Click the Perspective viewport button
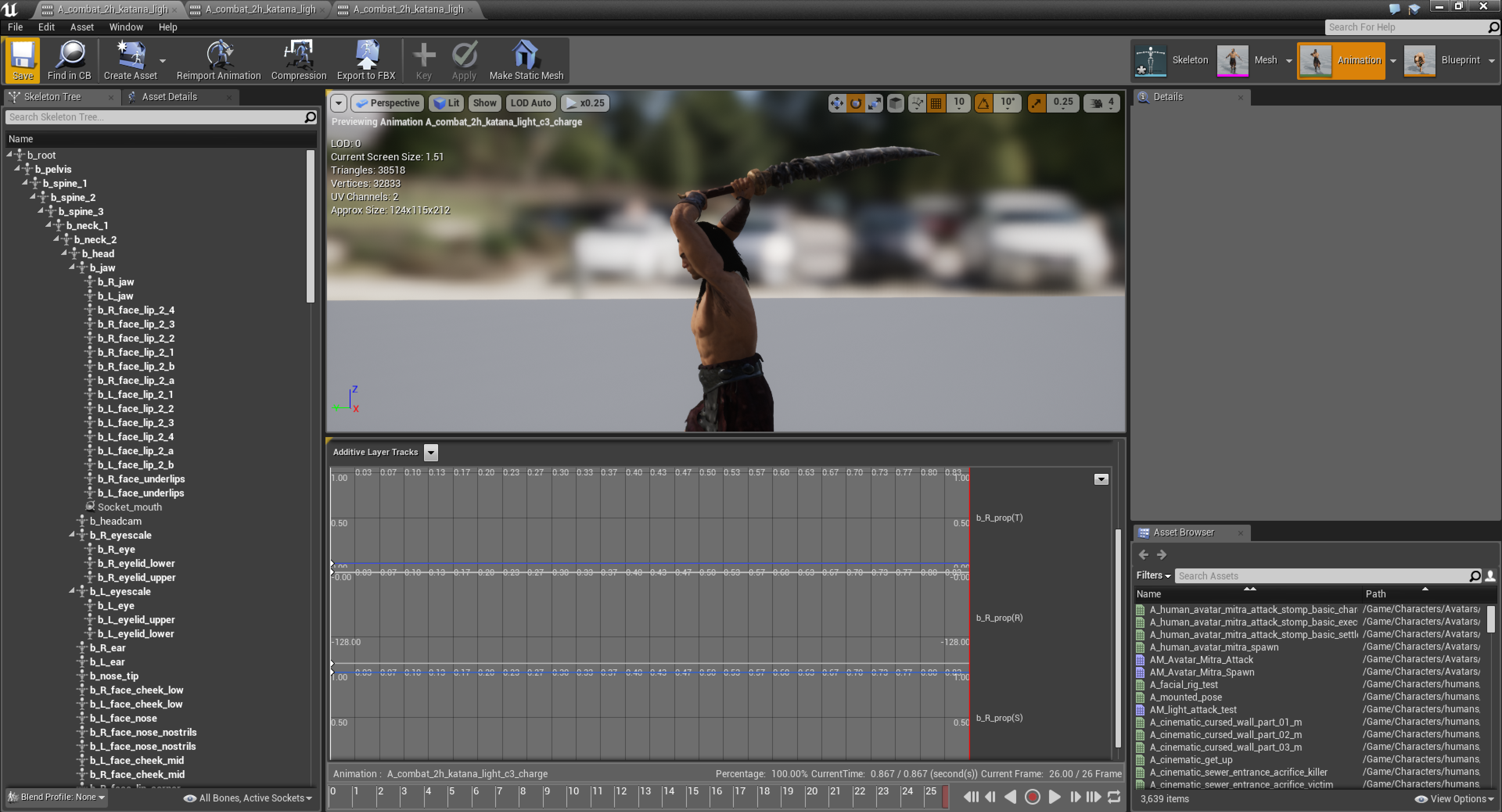 point(388,103)
